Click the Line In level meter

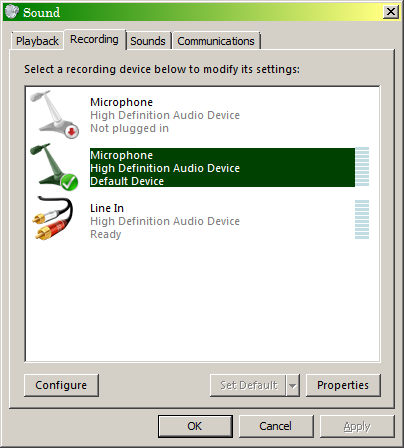pyautogui.click(x=362, y=220)
